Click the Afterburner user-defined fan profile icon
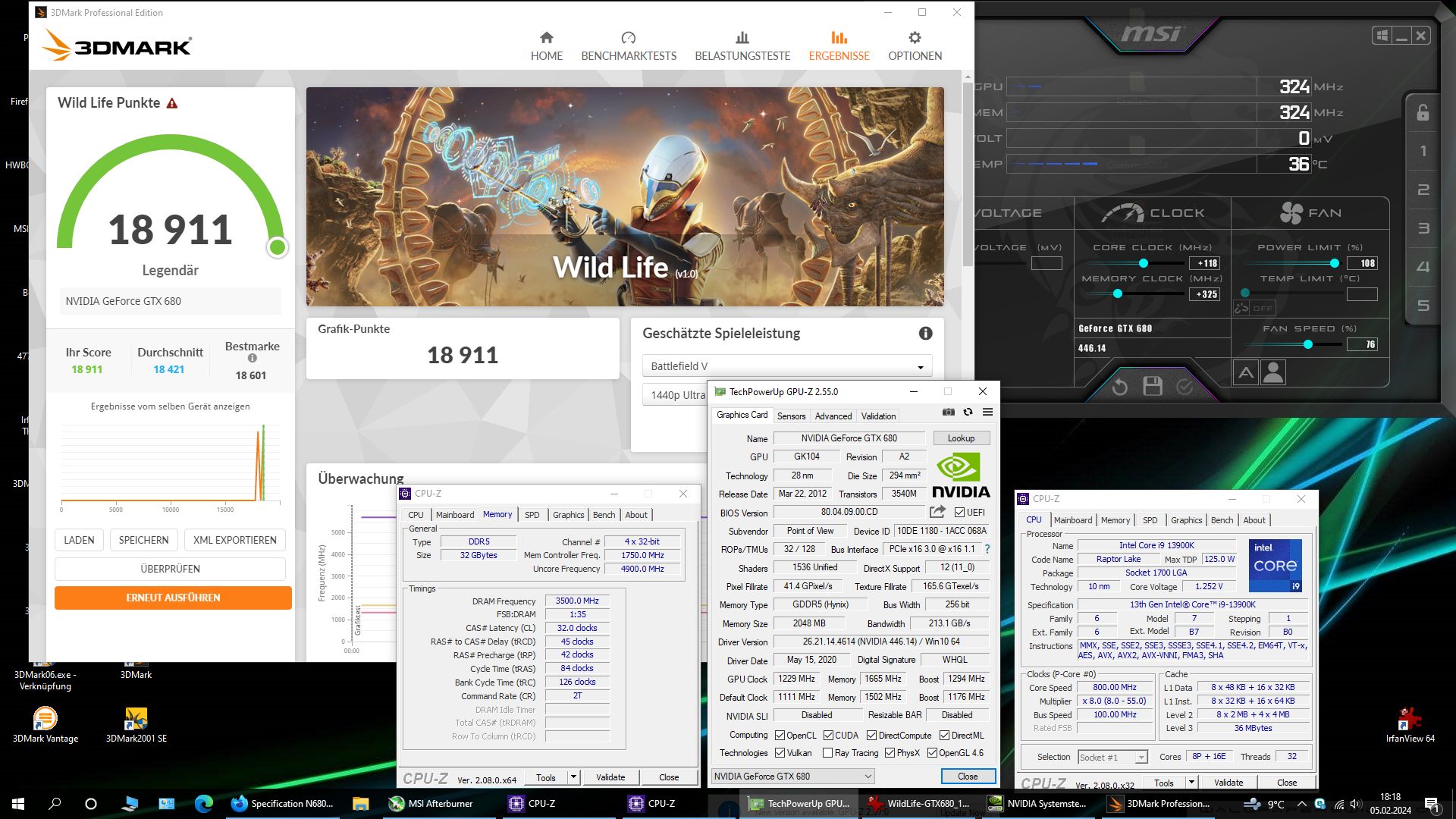This screenshot has width=1456, height=819. click(x=1273, y=373)
